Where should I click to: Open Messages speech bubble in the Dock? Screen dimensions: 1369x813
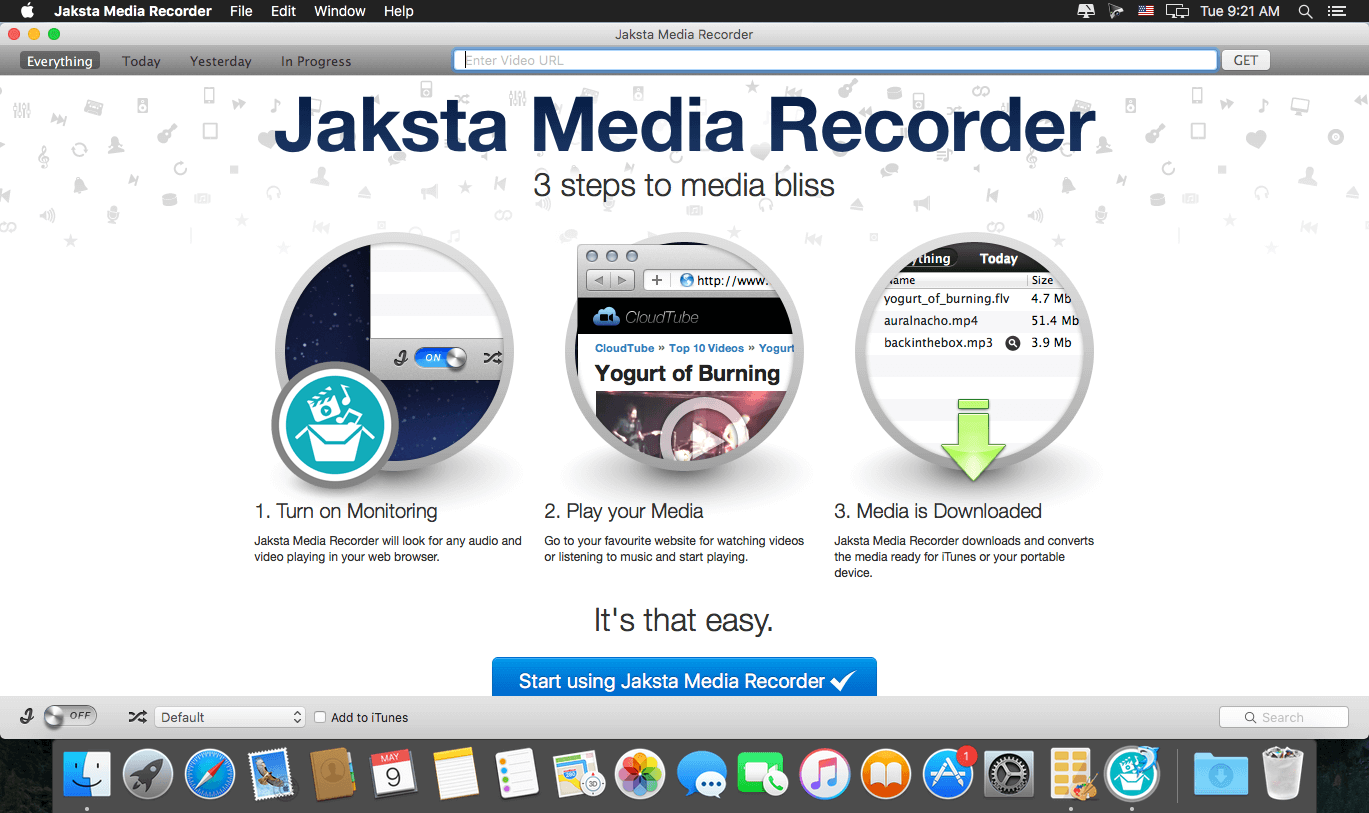click(701, 775)
